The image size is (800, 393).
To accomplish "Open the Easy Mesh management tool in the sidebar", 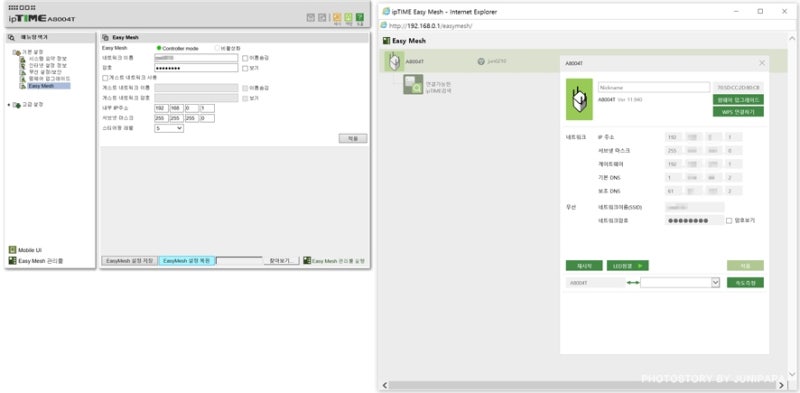I will [x=36, y=261].
